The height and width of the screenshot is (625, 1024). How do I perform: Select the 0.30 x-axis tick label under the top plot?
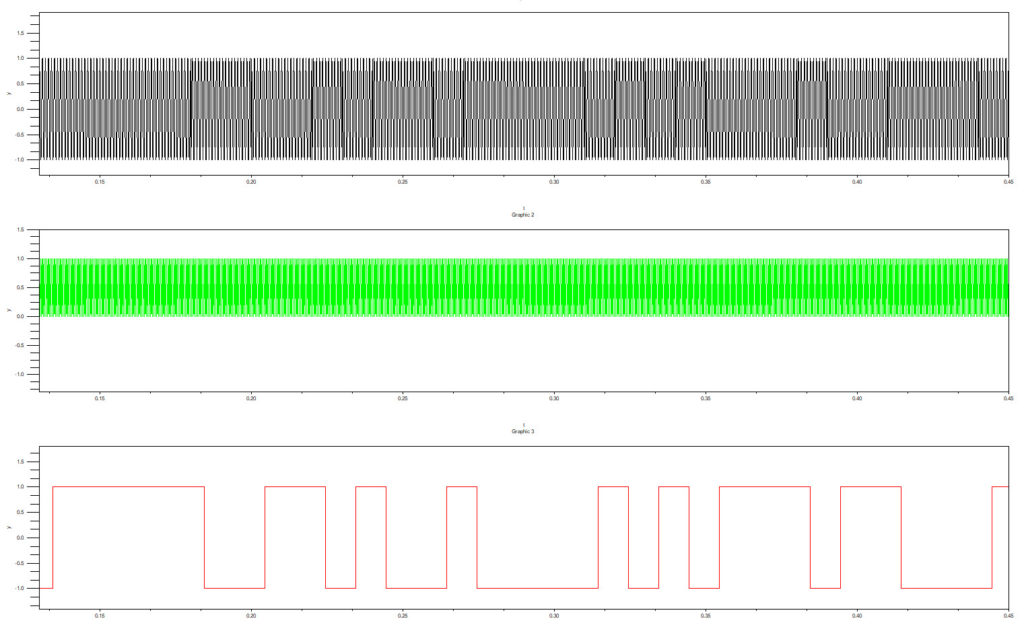click(554, 182)
